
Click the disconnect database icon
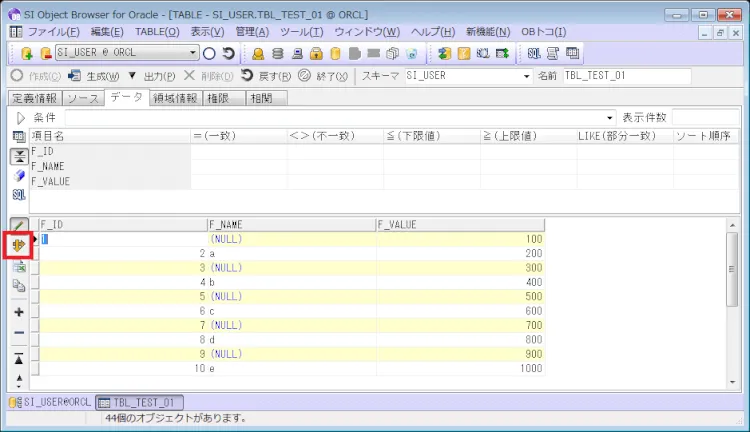(46, 53)
